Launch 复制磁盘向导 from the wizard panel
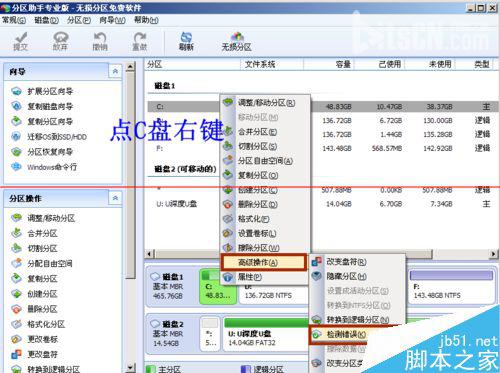Screen dimensions: 500x373 click(x=50, y=106)
